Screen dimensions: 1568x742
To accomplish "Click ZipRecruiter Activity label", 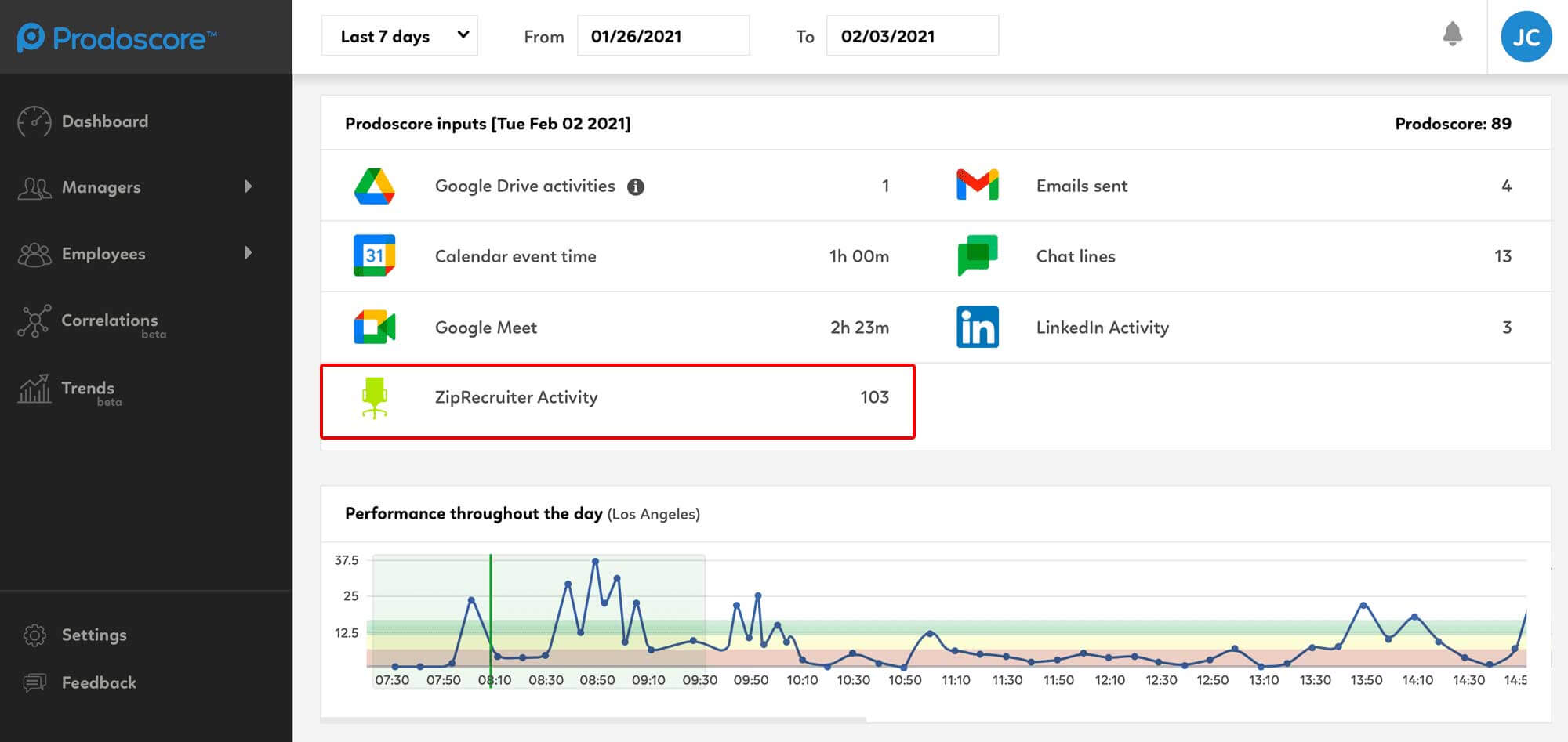I will tap(517, 397).
